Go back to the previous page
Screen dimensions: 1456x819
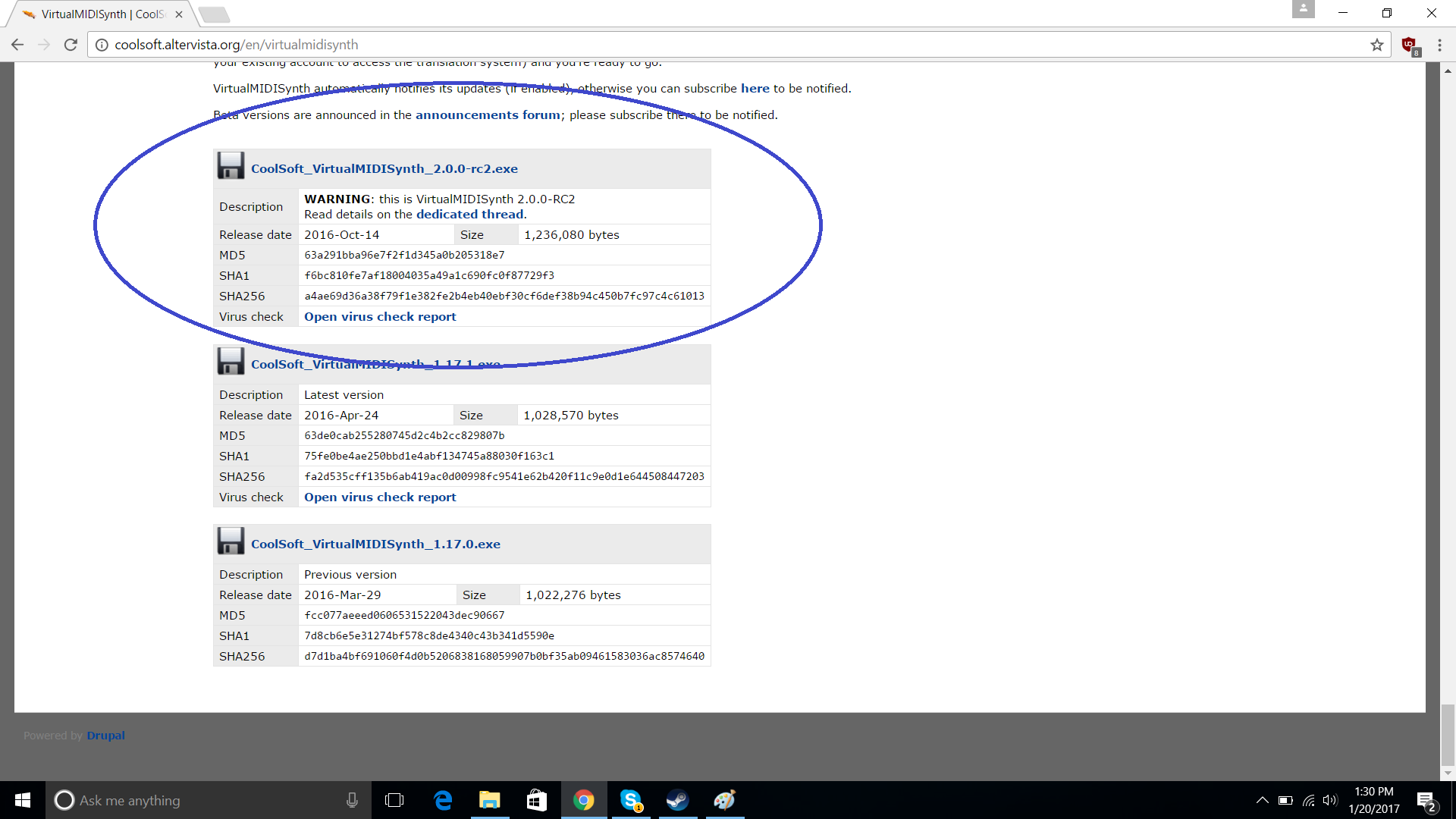pos(17,45)
